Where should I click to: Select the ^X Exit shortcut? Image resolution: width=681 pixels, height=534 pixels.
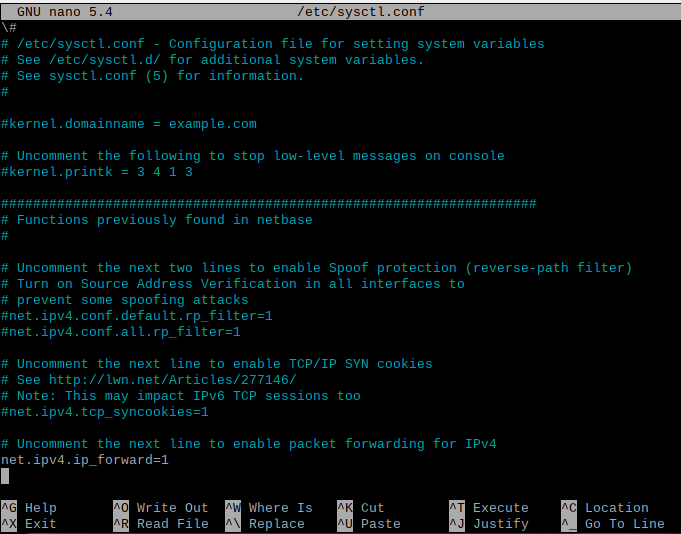[29, 524]
